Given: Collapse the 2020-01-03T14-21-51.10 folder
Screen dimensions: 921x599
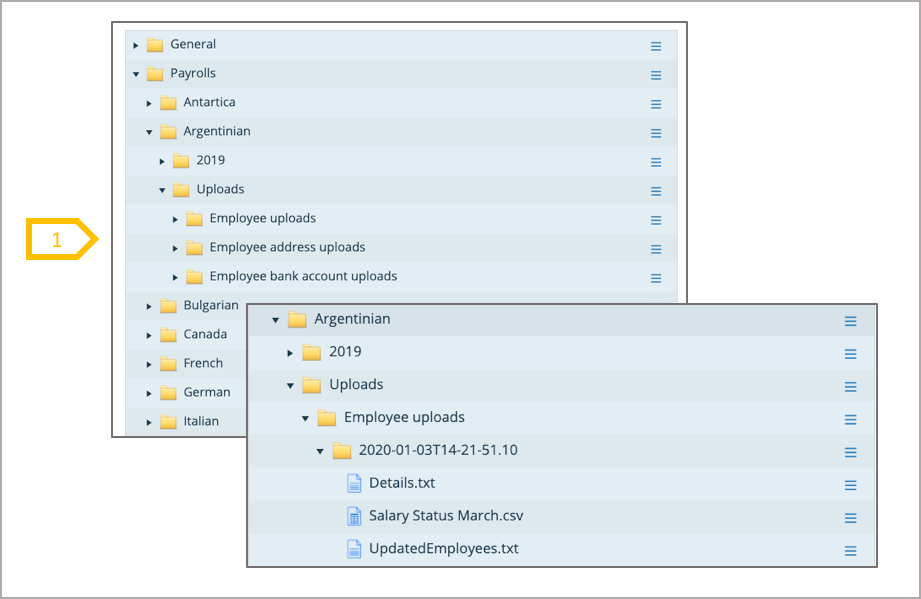Looking at the screenshot, I should [320, 451].
